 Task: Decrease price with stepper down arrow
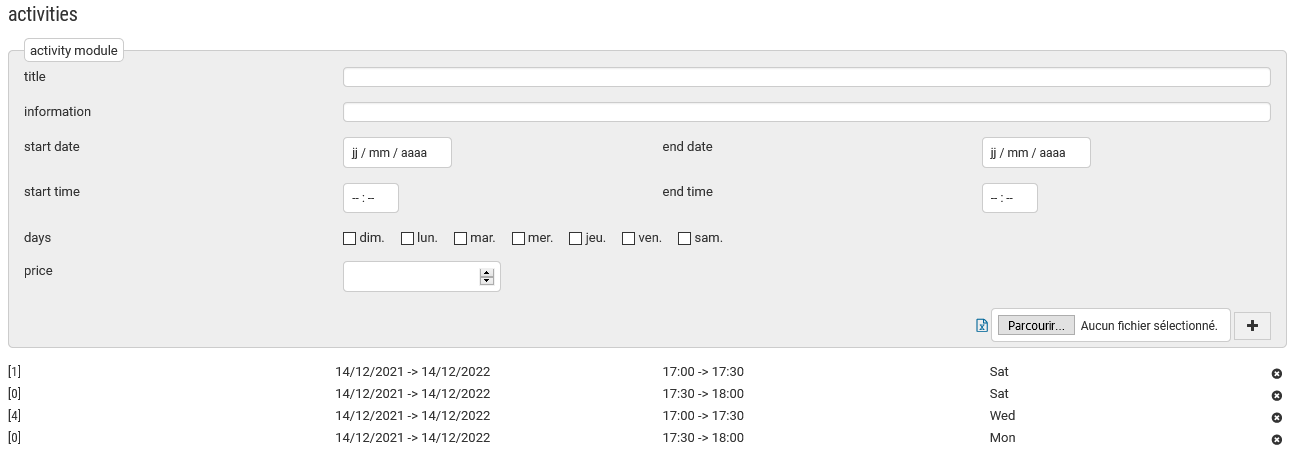point(487,281)
